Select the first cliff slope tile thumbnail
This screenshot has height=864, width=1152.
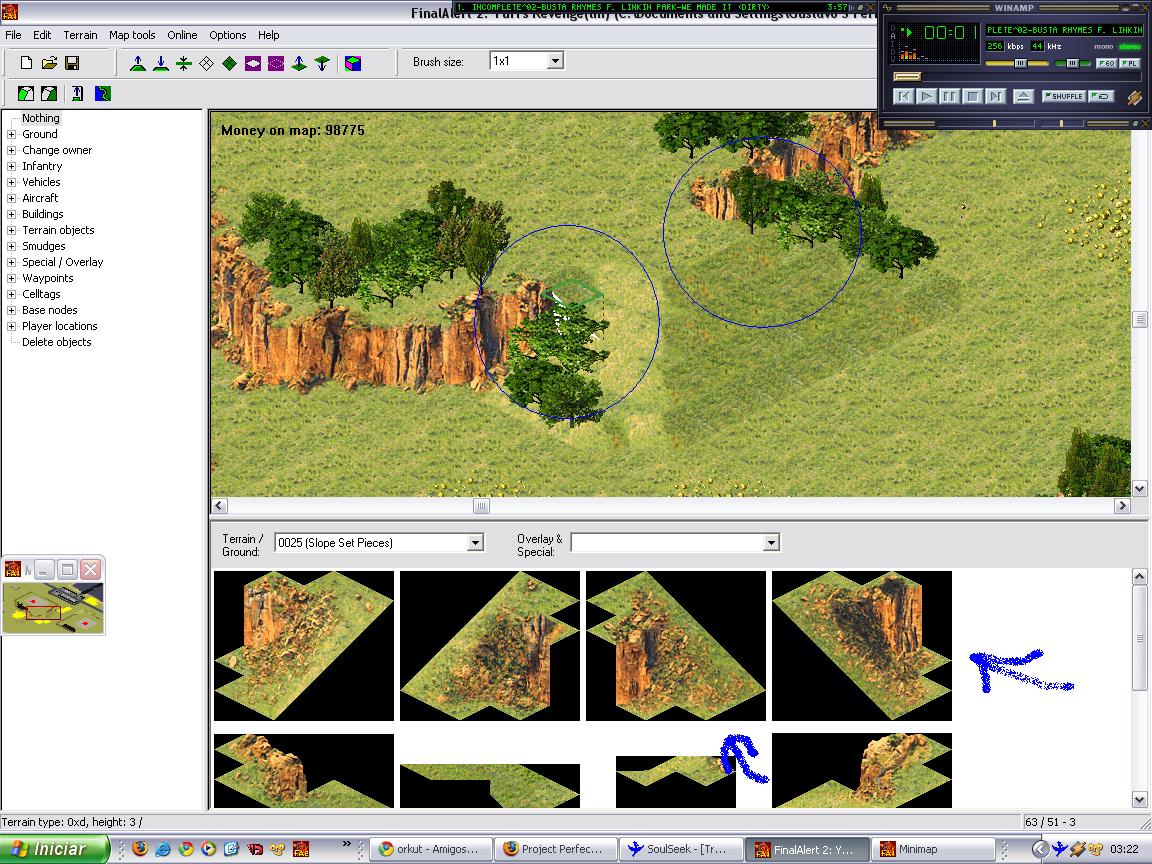tap(303, 646)
